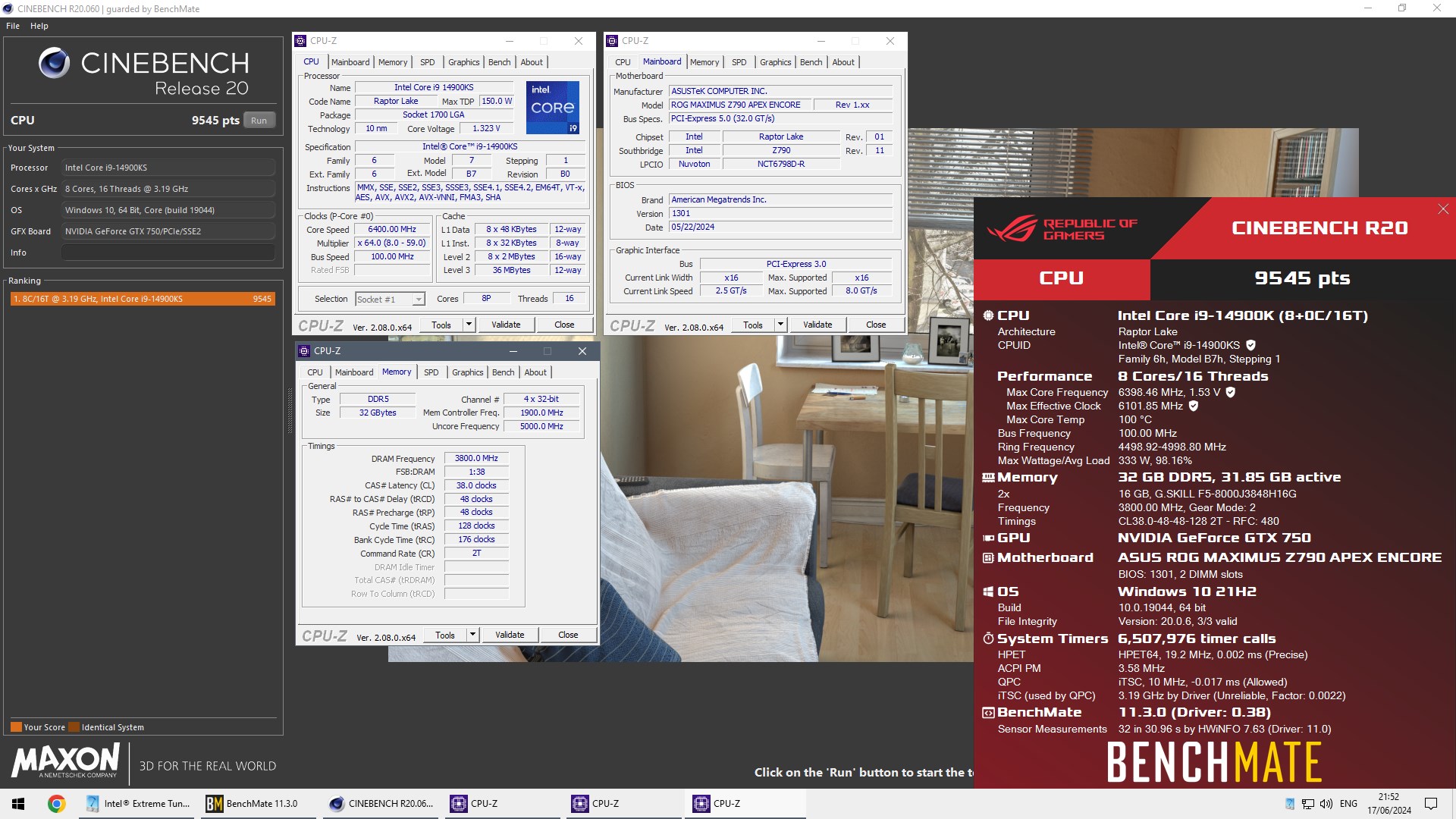Click ENG language indicator in system tray
1456x819 pixels.
[x=1348, y=804]
